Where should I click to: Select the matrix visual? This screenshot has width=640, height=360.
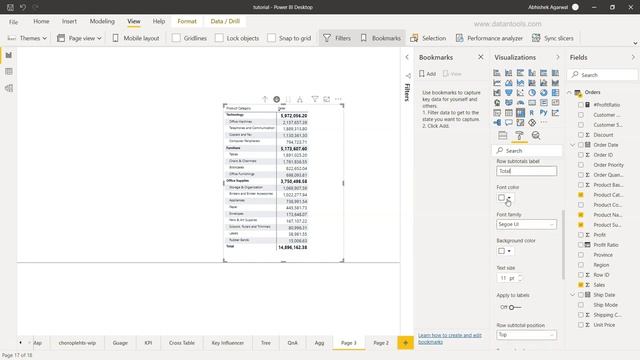(520, 113)
